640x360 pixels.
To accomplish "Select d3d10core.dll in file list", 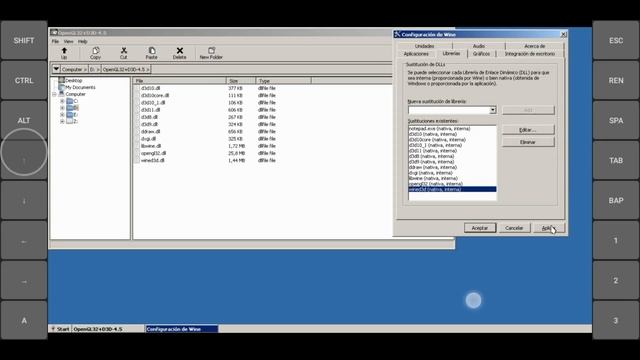I will (x=155, y=96).
